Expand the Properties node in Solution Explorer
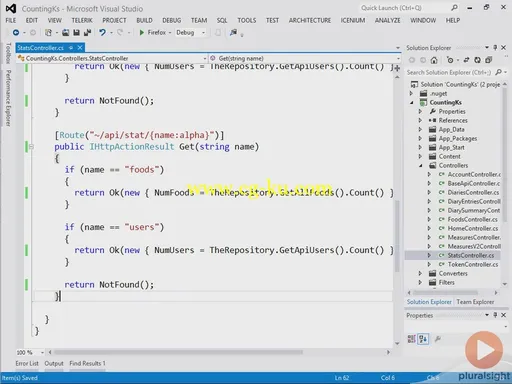512x384 pixels. point(420,111)
